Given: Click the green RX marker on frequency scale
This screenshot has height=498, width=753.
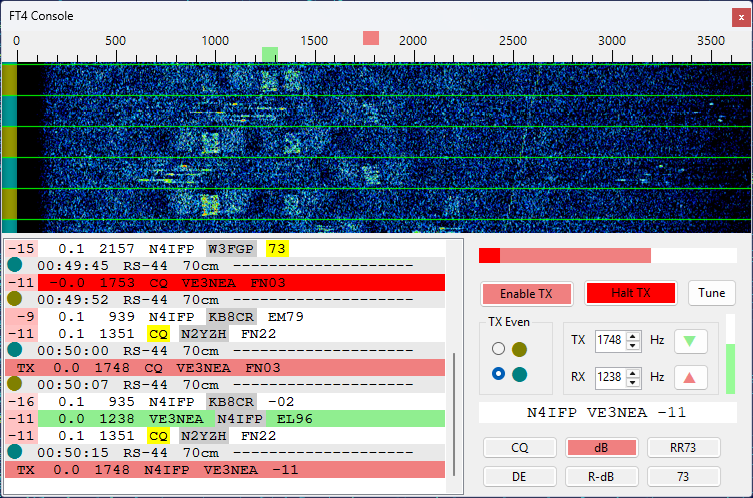Looking at the screenshot, I should point(269,53).
